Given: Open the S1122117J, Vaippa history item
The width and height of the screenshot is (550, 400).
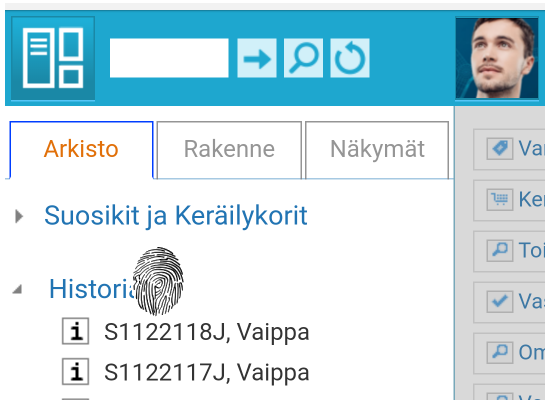Looking at the screenshot, I should coord(207,372).
